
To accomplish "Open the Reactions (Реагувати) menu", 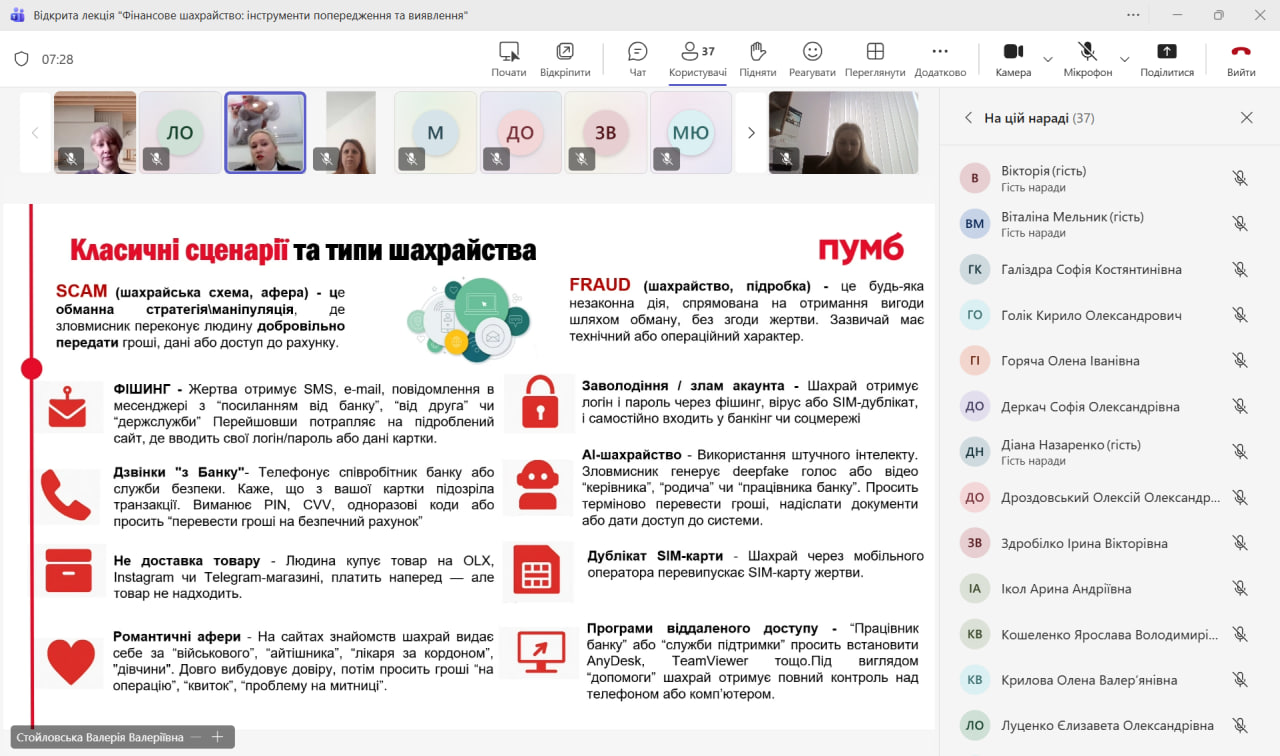I will pos(812,59).
